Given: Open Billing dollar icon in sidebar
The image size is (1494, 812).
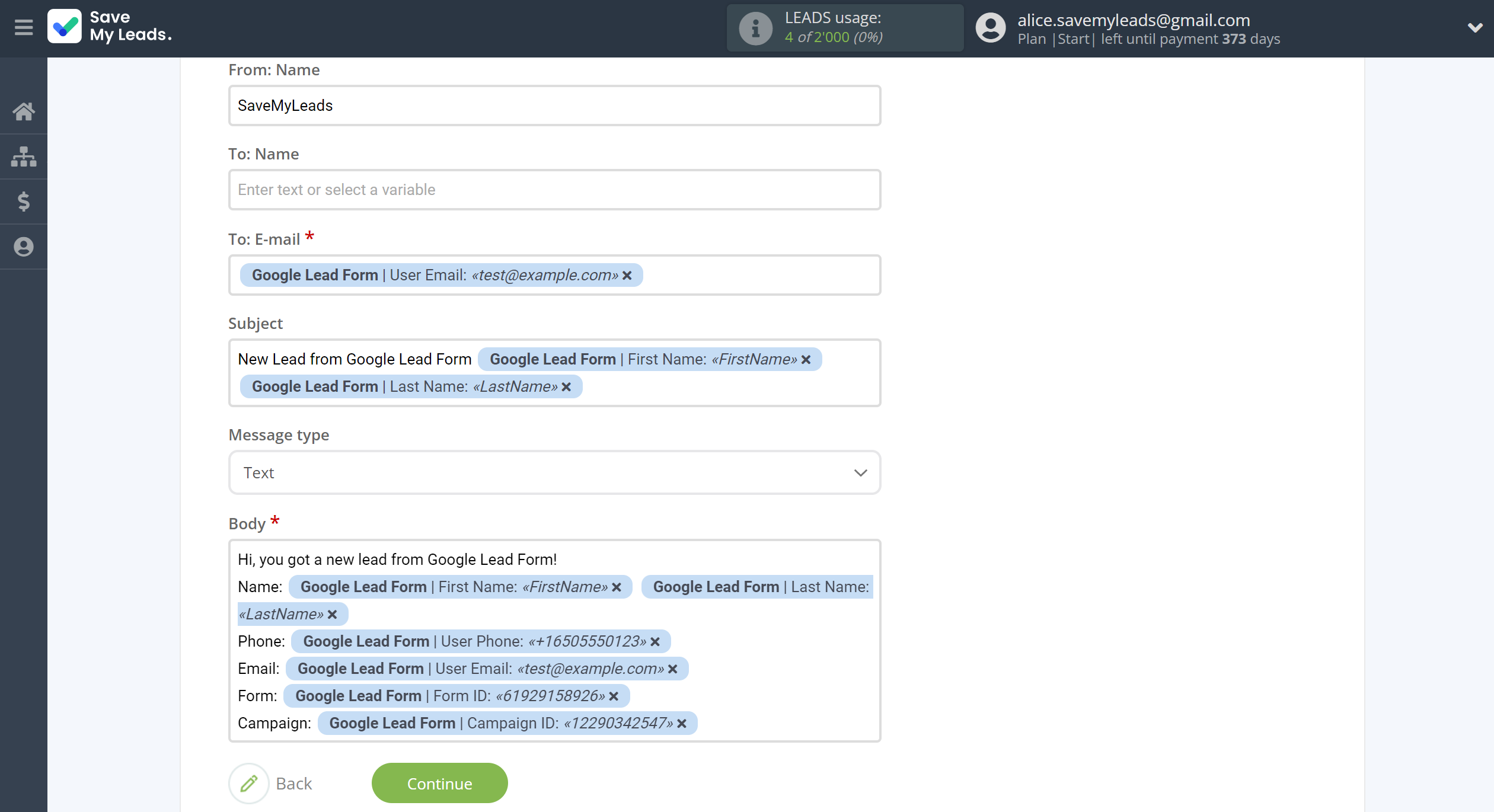Looking at the screenshot, I should (24, 202).
